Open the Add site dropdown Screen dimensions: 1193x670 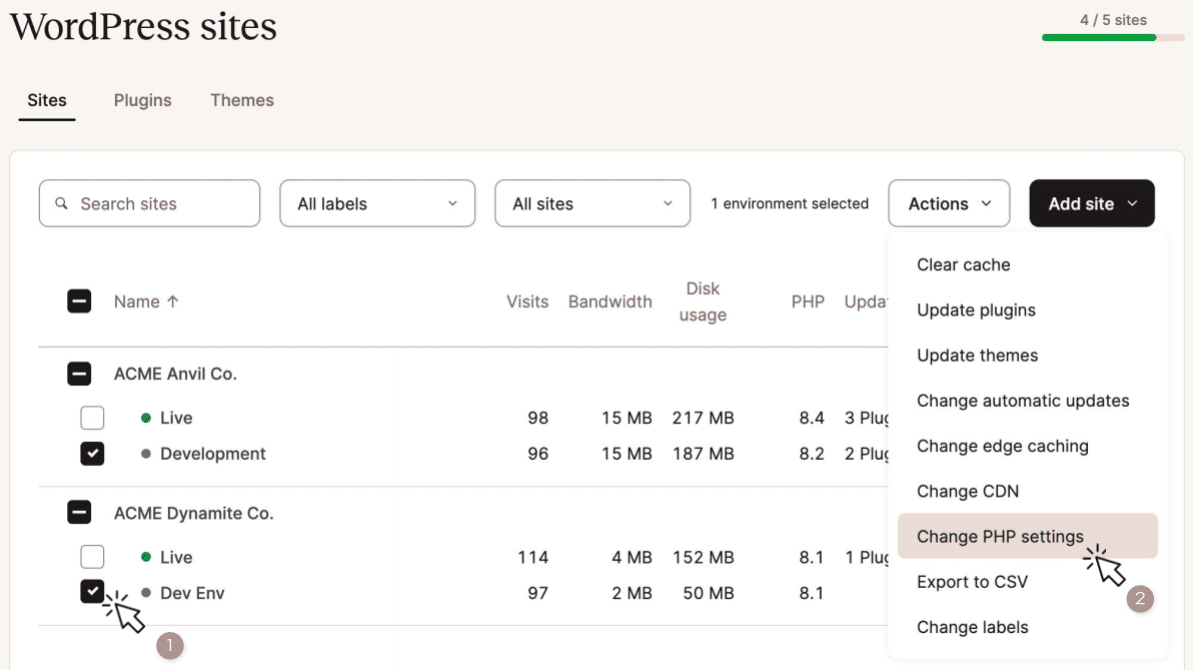(x=1091, y=203)
